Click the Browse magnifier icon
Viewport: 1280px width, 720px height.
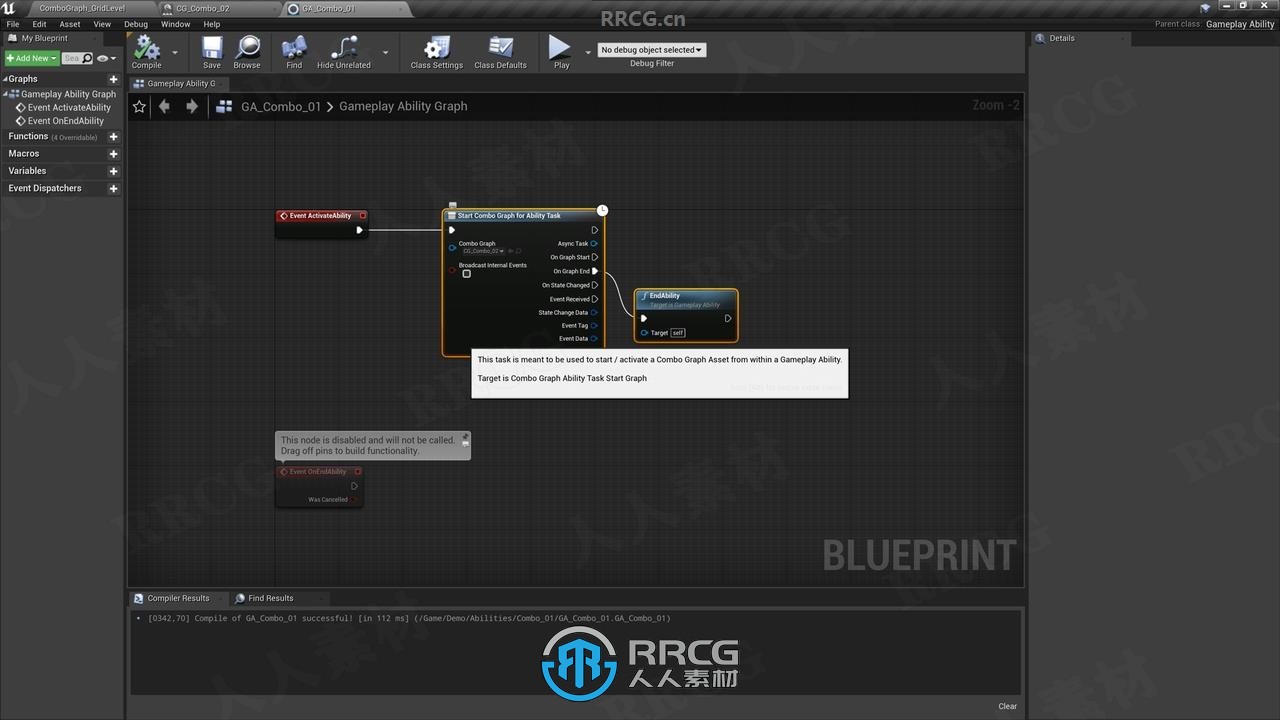[247, 47]
